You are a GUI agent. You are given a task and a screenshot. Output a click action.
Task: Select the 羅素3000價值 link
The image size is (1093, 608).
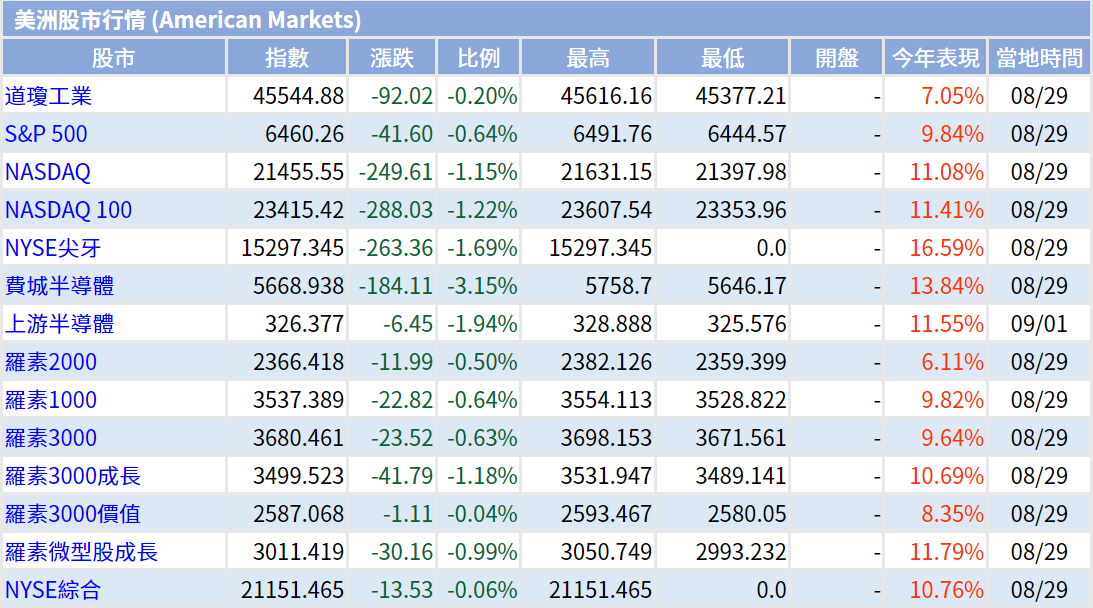coord(72,514)
